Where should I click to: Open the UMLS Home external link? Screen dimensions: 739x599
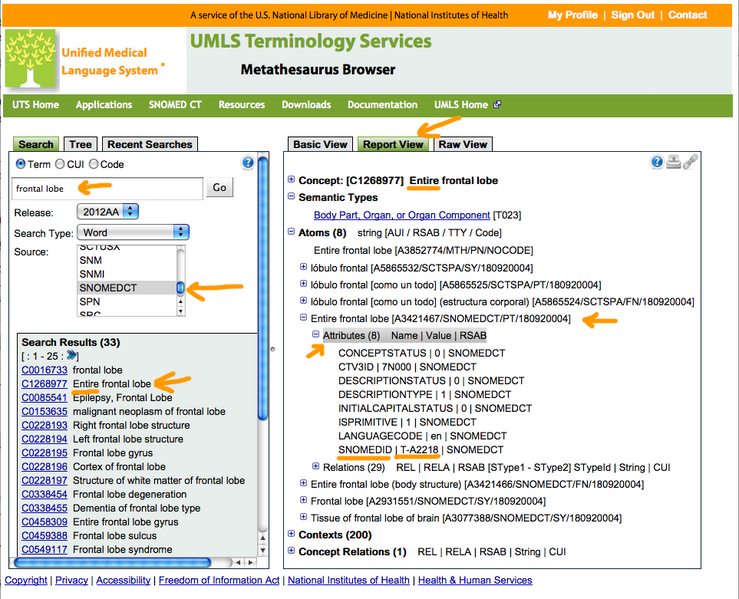[x=467, y=105]
